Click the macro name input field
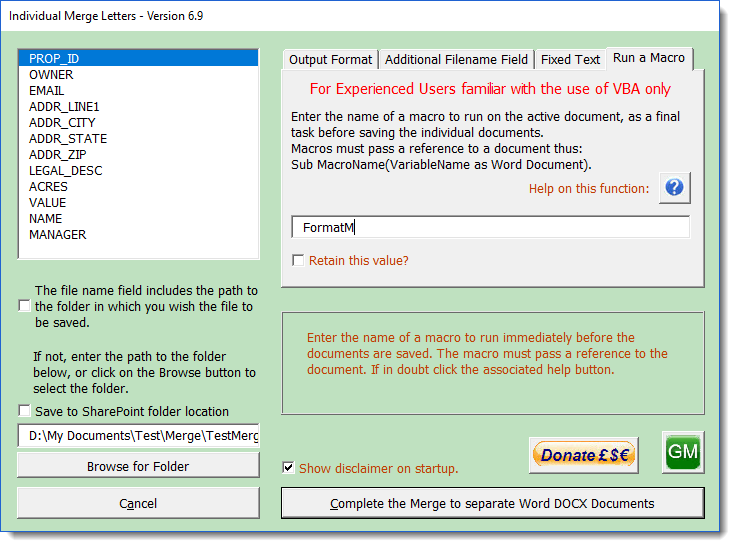Image resolution: width=735 pixels, height=547 pixels. [x=490, y=227]
